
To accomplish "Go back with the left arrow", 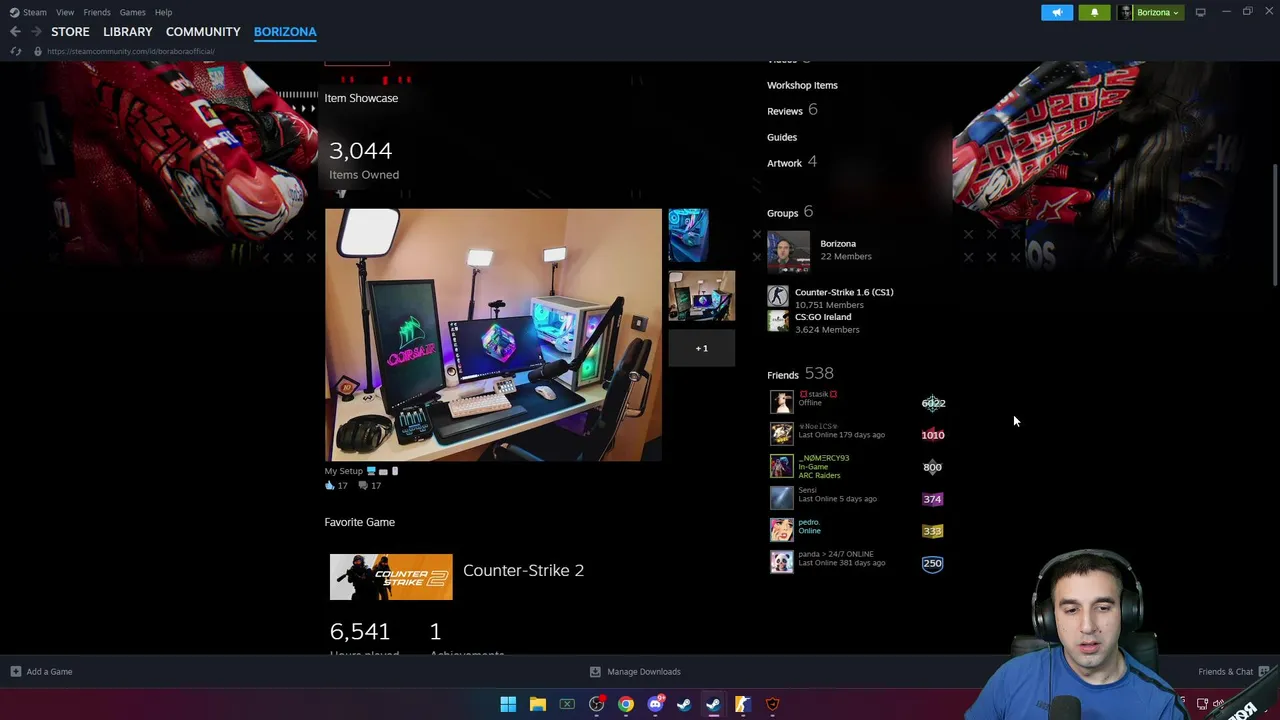I will [15, 32].
